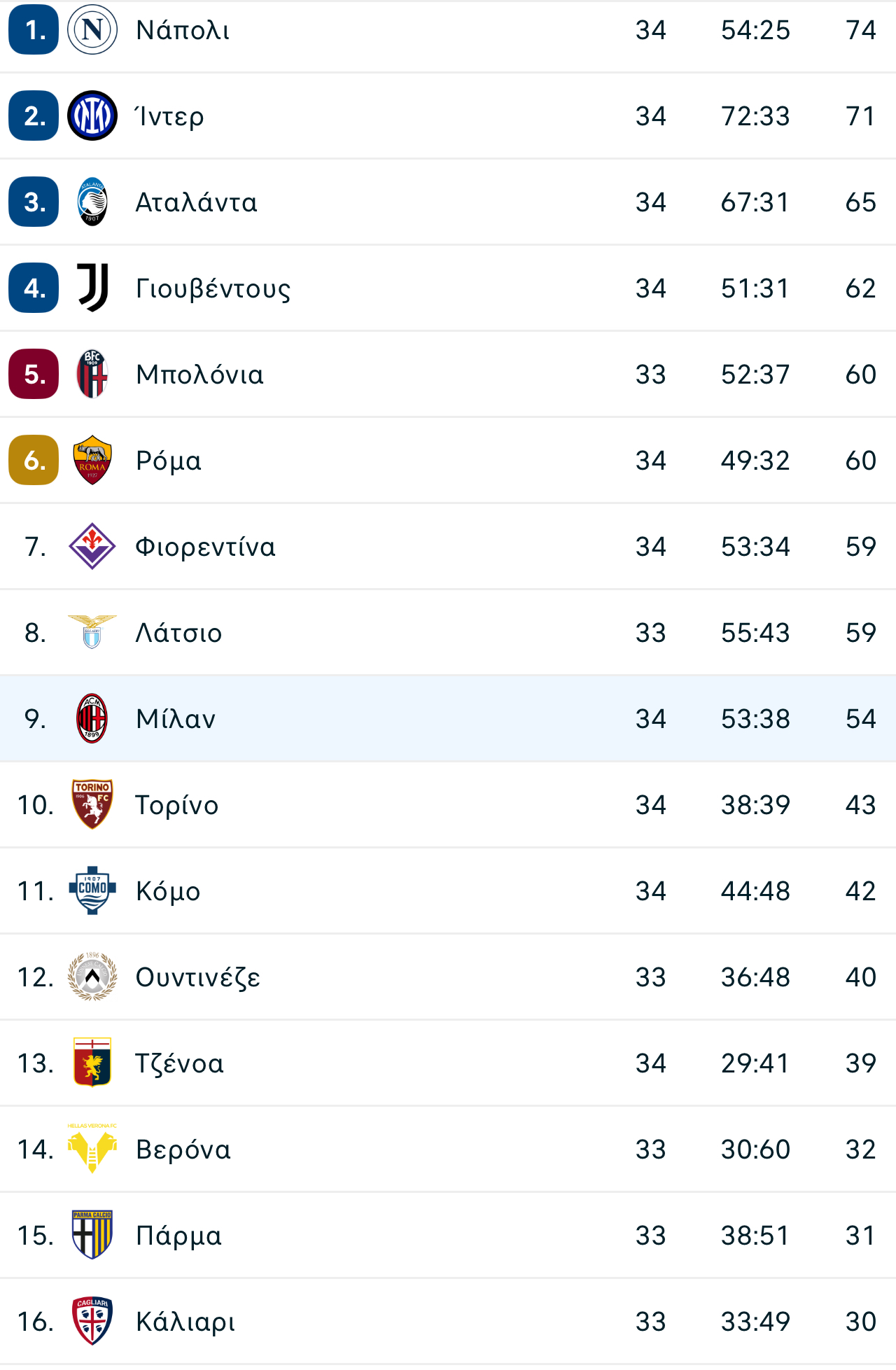This screenshot has height=1370, width=896.
Task: Click the Inter club crest icon
Action: click(92, 116)
